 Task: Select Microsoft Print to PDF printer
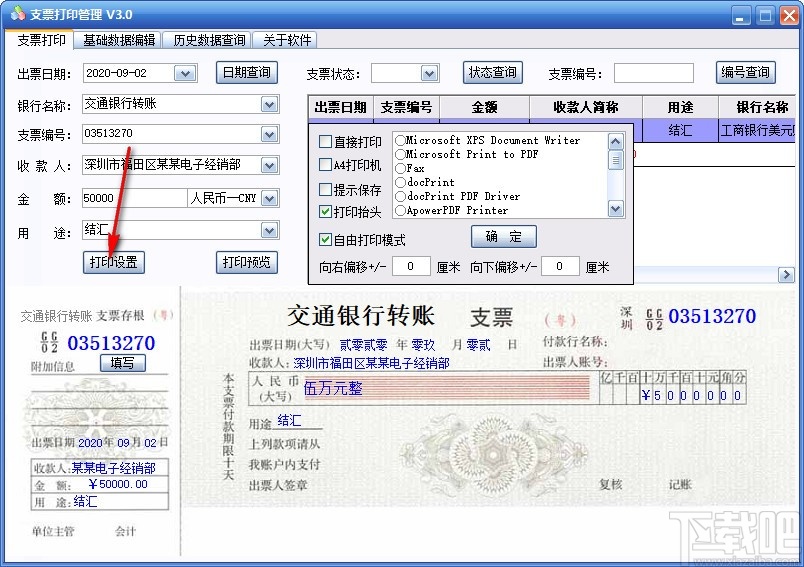[400, 154]
